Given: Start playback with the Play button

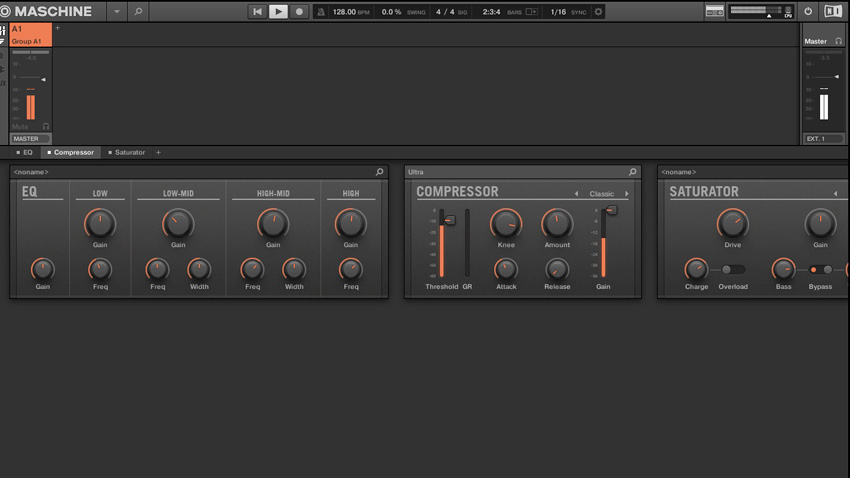Looking at the screenshot, I should pyautogui.click(x=278, y=11).
